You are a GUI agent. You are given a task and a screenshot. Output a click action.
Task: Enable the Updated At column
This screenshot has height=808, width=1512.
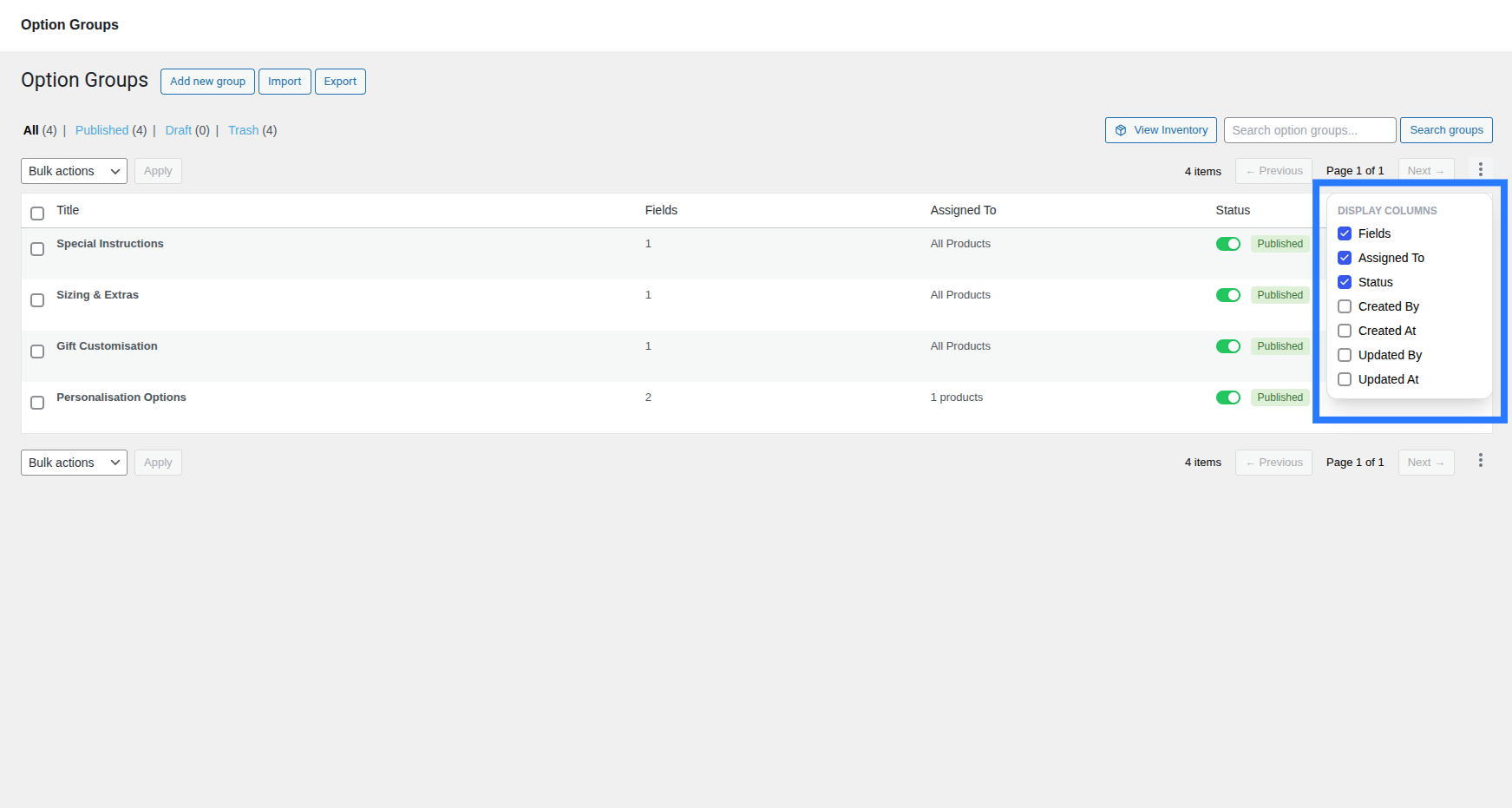coord(1345,379)
